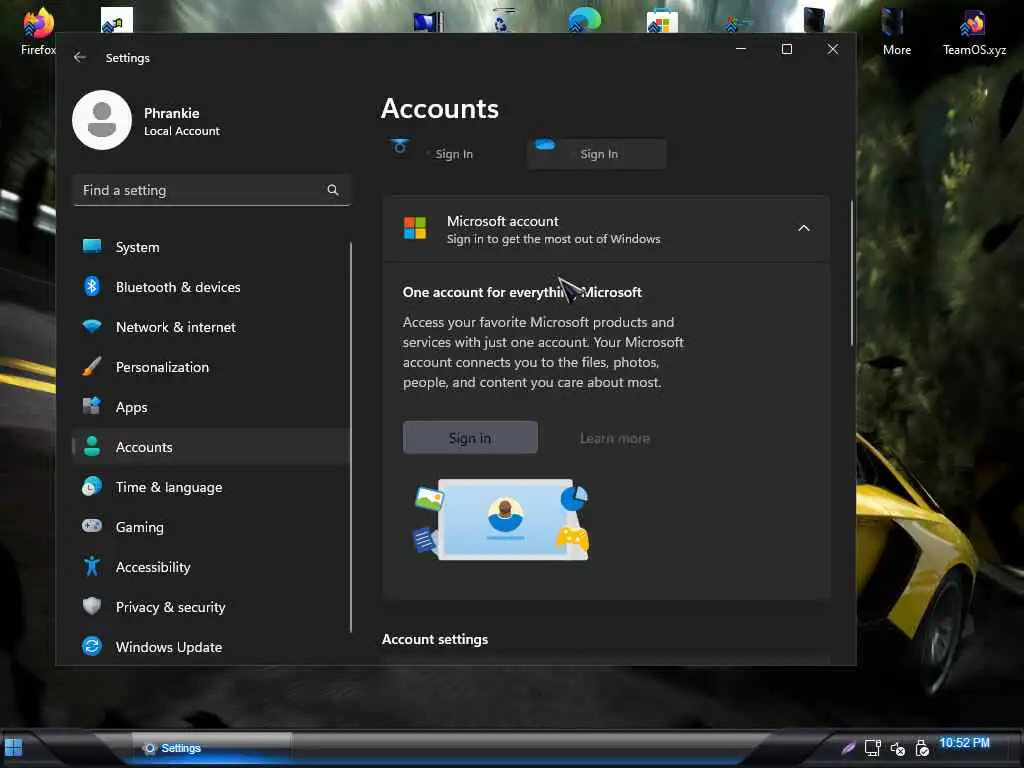Click the search magnifier icon
1024x768 pixels.
tap(332, 190)
